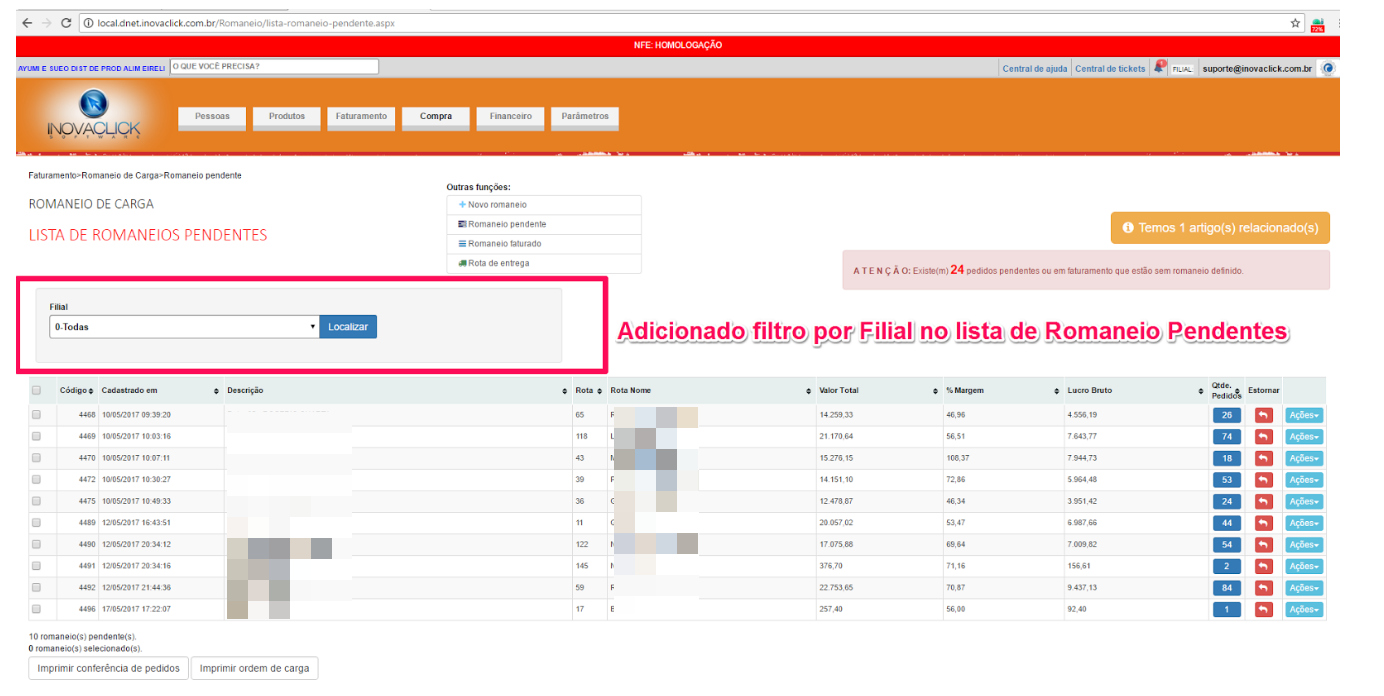
Task: Click the 'O que você precisa?' search field
Action: [x=274, y=67]
